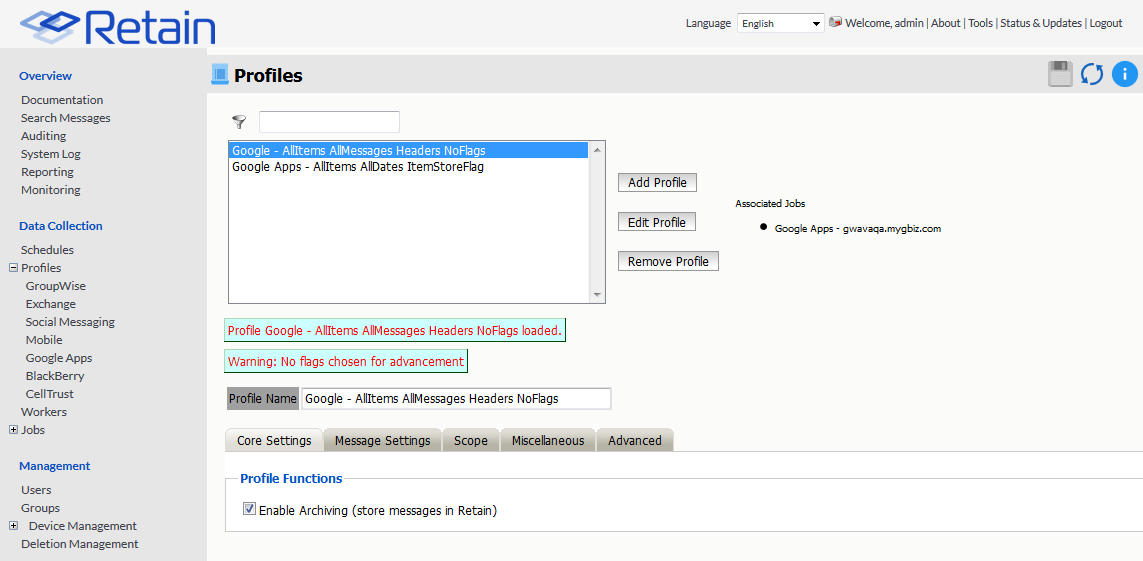Select GroupWise under Profiles
This screenshot has width=1143, height=561.
point(55,286)
